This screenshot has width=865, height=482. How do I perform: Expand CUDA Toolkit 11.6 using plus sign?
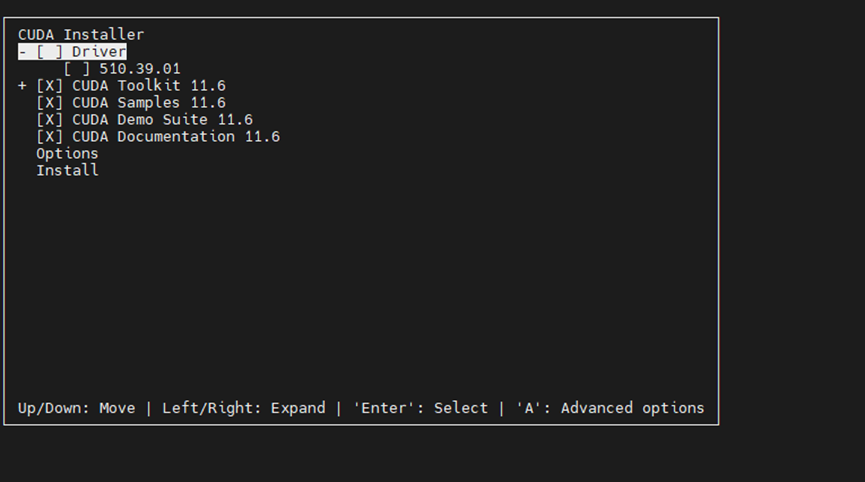click(x=22, y=86)
